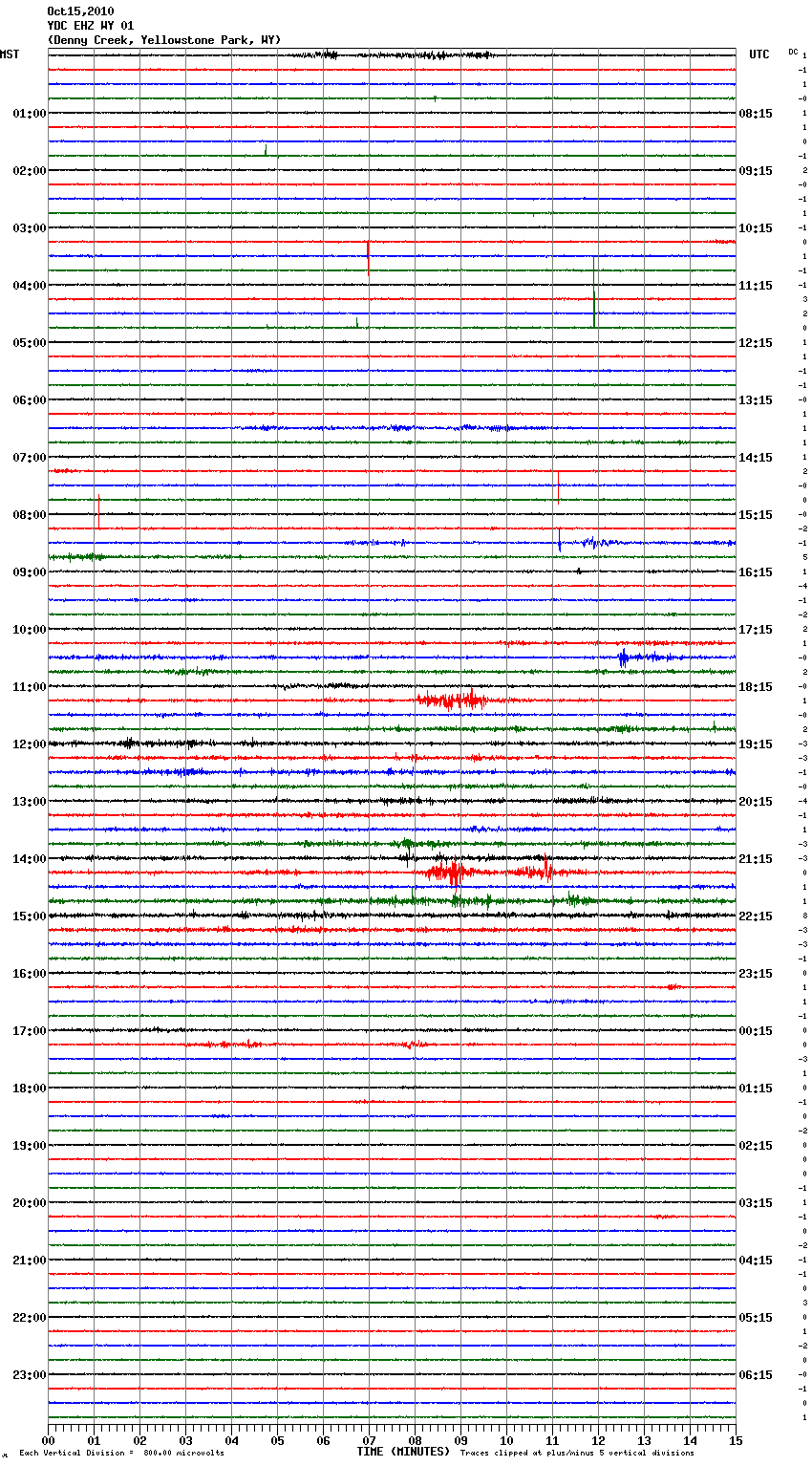
Task: Click minute 05 on the bottom axis
Action: click(x=277, y=1440)
